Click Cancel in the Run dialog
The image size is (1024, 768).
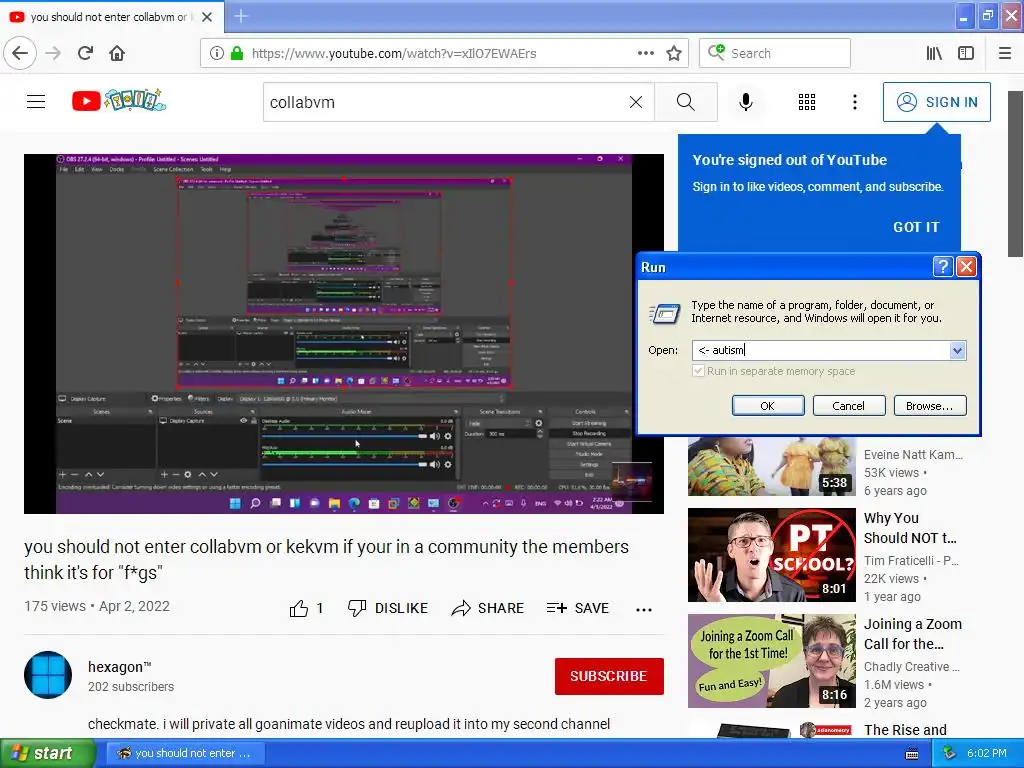(x=849, y=406)
